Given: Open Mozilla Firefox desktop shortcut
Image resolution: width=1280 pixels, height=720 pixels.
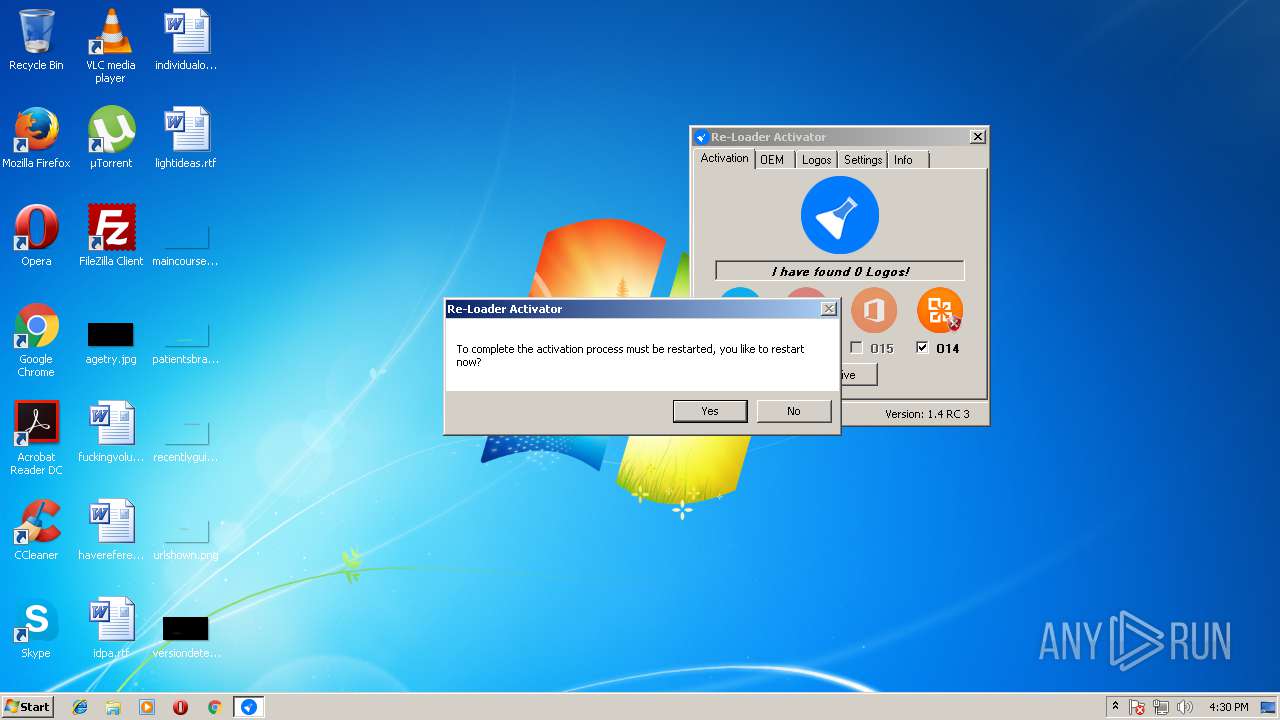Looking at the screenshot, I should point(36,138).
